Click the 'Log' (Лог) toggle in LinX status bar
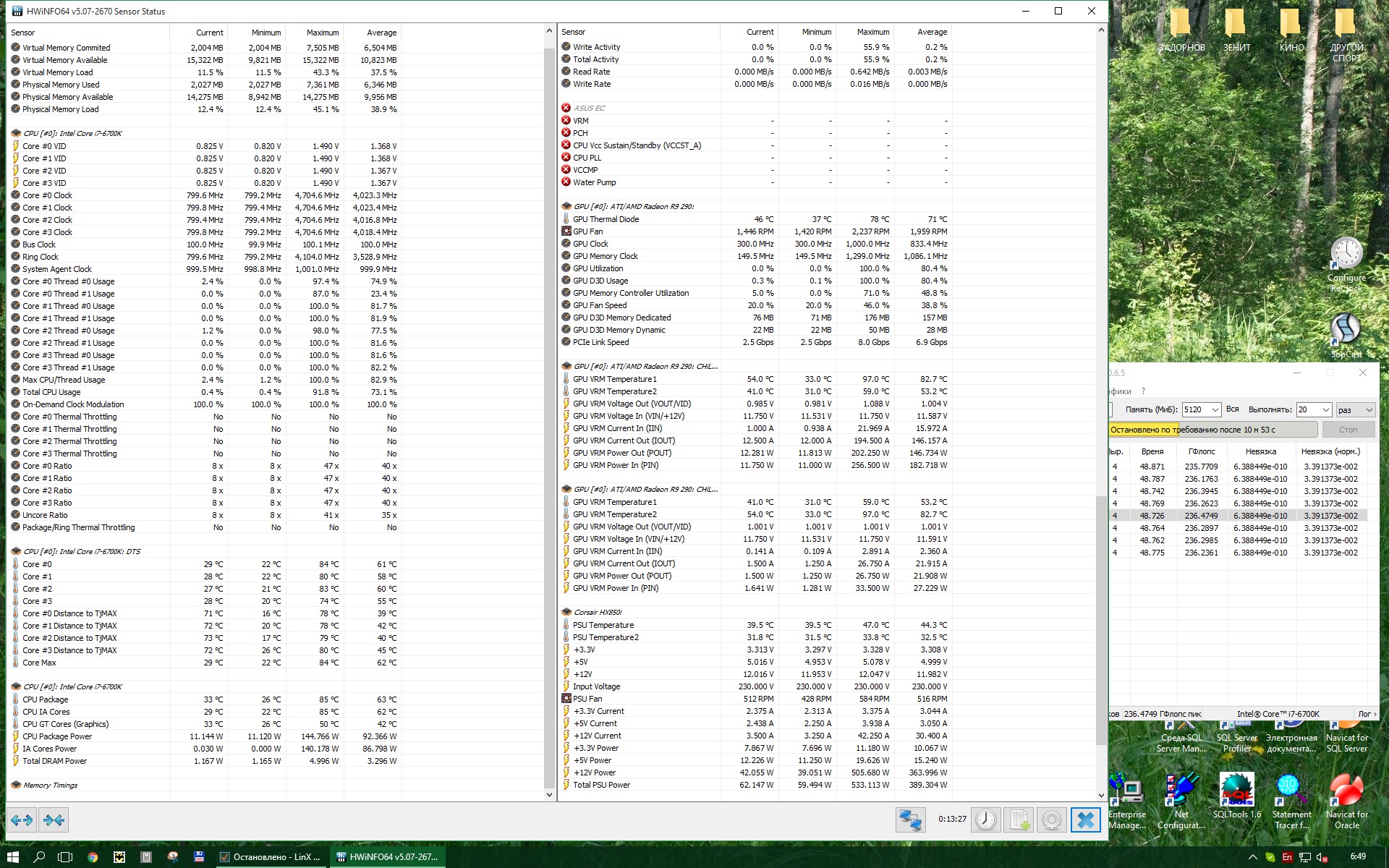The image size is (1389, 868). [x=1366, y=714]
